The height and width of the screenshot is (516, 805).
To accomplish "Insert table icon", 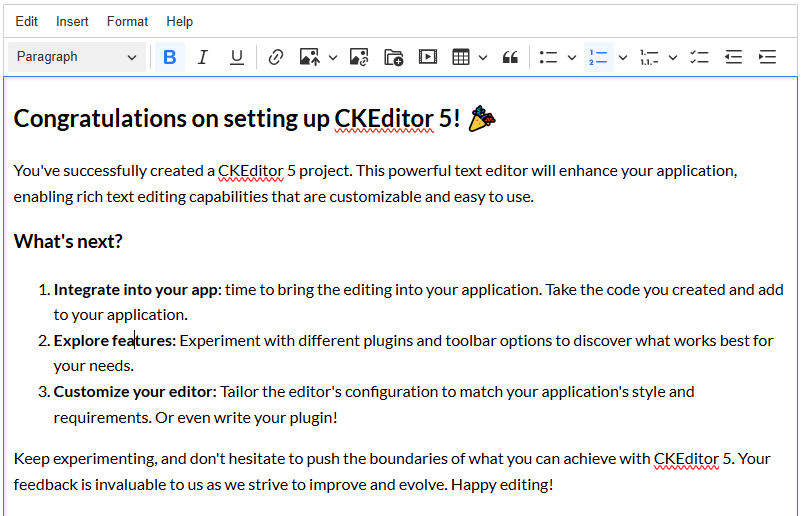I will [461, 57].
